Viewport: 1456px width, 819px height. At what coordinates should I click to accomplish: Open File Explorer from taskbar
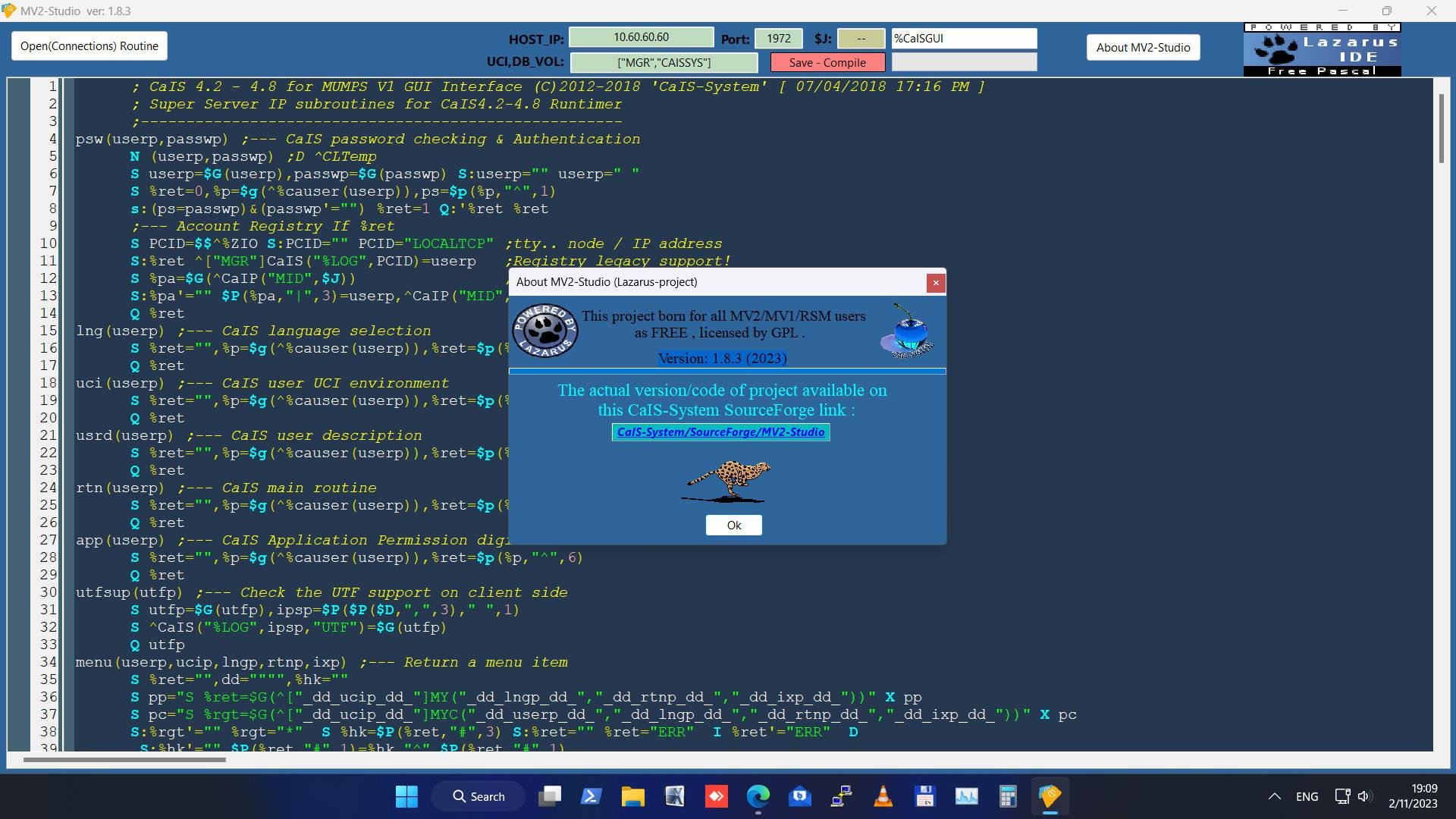(632, 796)
